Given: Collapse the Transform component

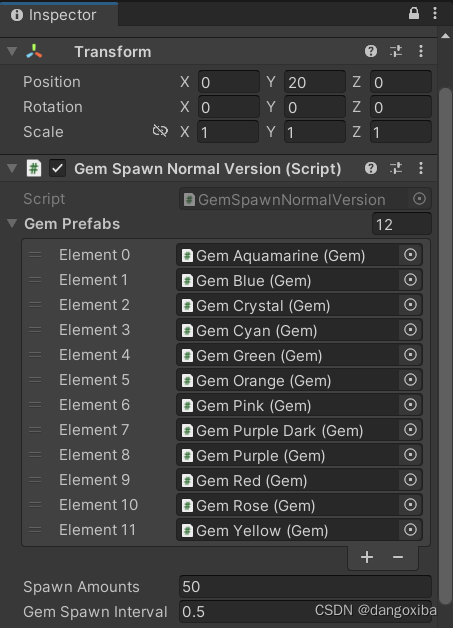Looking at the screenshot, I should (12, 51).
